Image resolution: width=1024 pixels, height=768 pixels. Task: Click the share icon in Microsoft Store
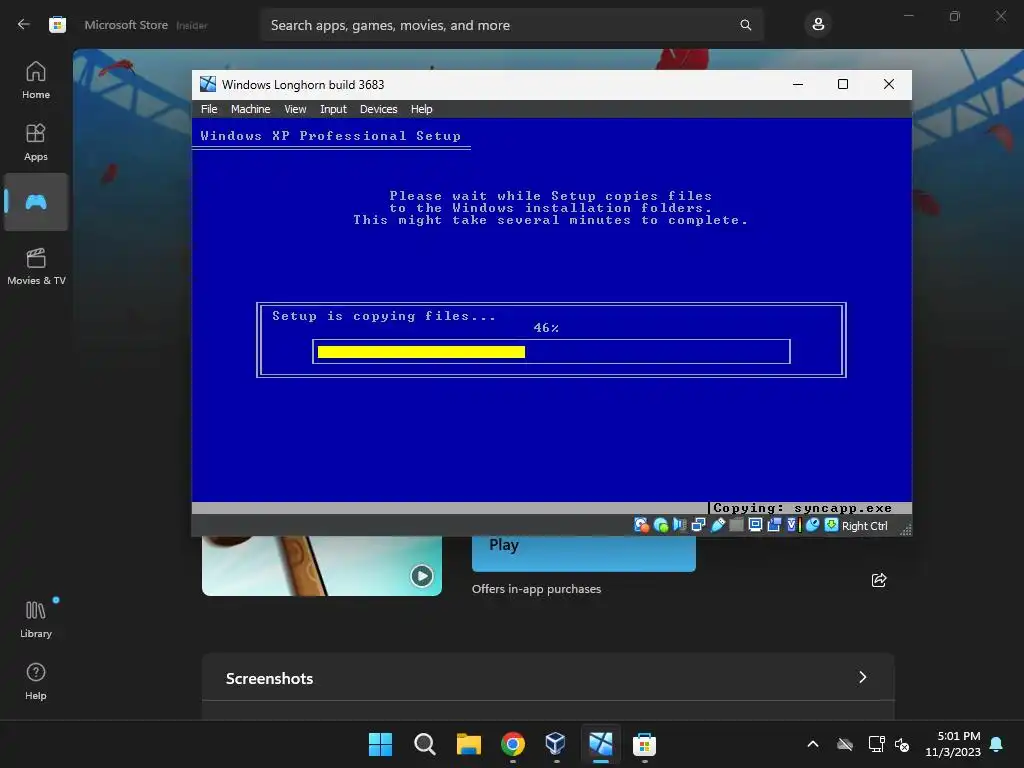pyautogui.click(x=879, y=580)
